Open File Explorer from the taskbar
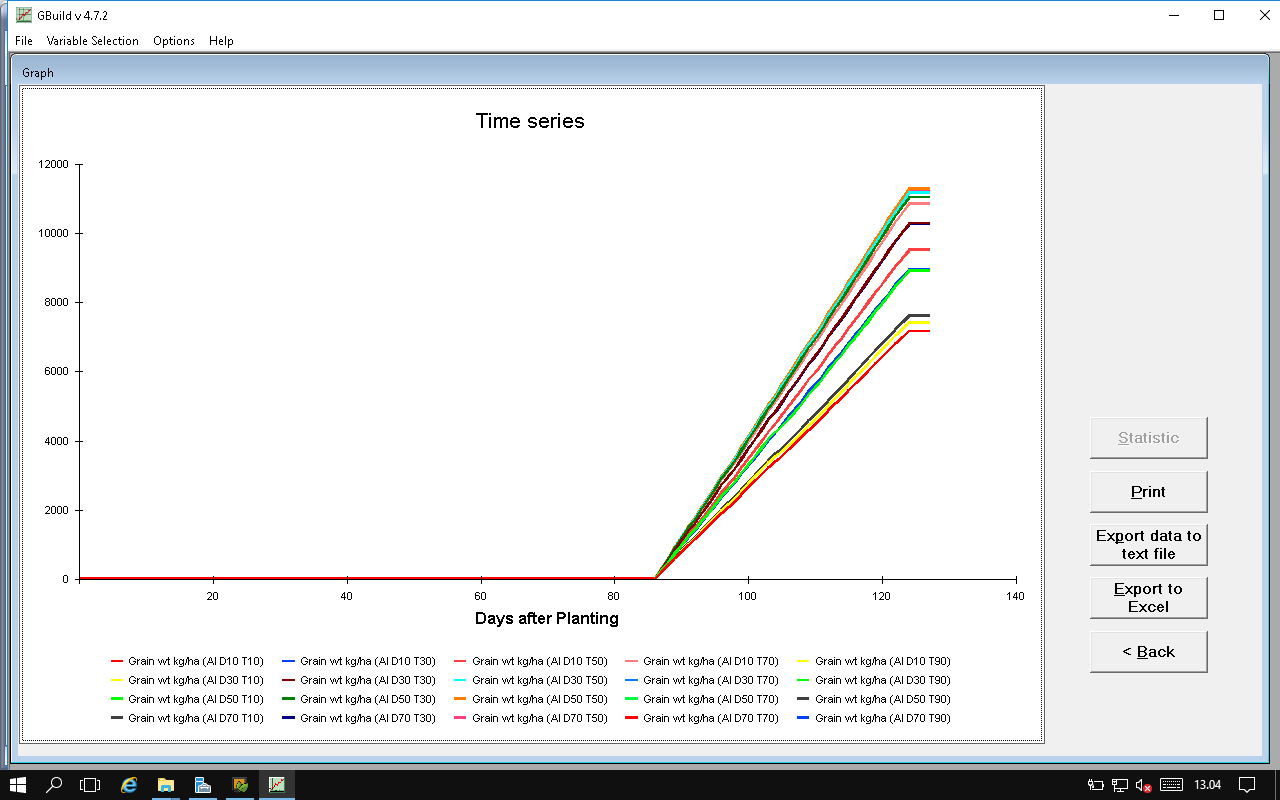1280x800 pixels. (x=166, y=785)
